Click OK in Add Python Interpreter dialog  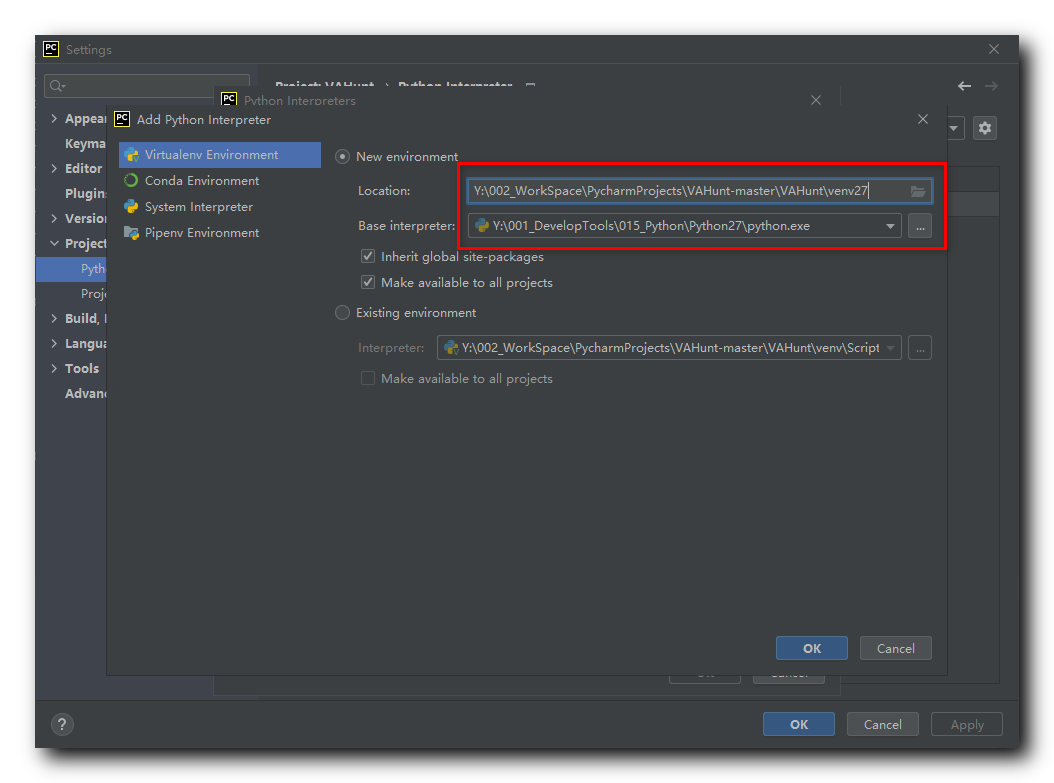coord(811,649)
